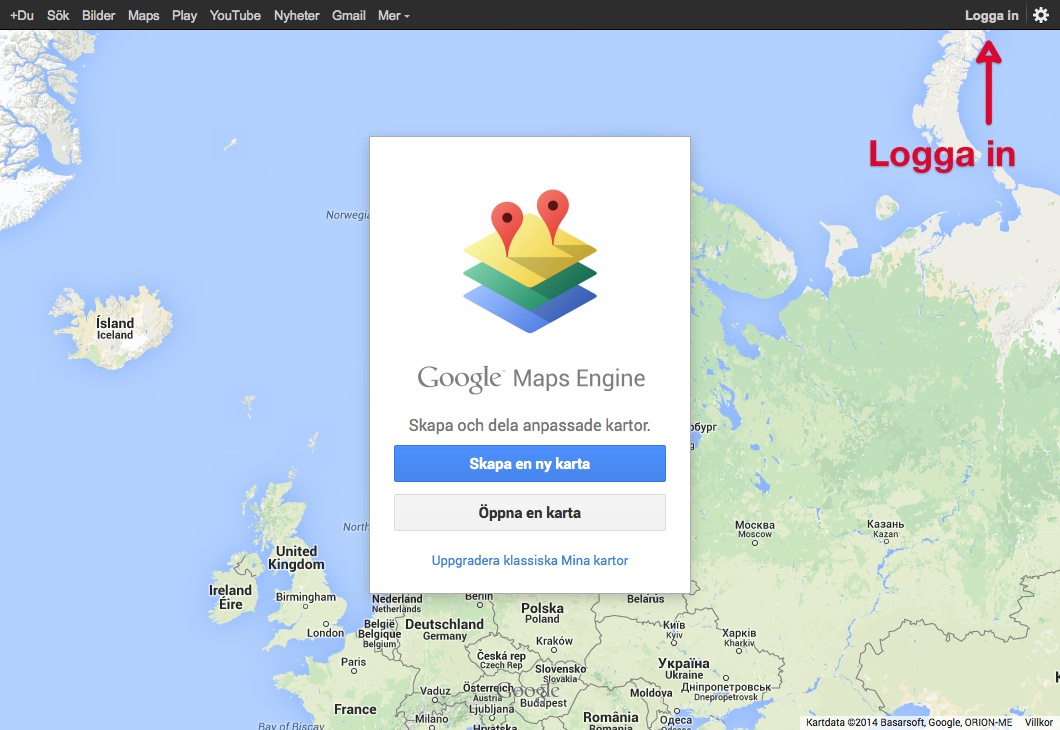Image resolution: width=1060 pixels, height=730 pixels.
Task: Click the Birmingham city label
Action: [x=306, y=597]
